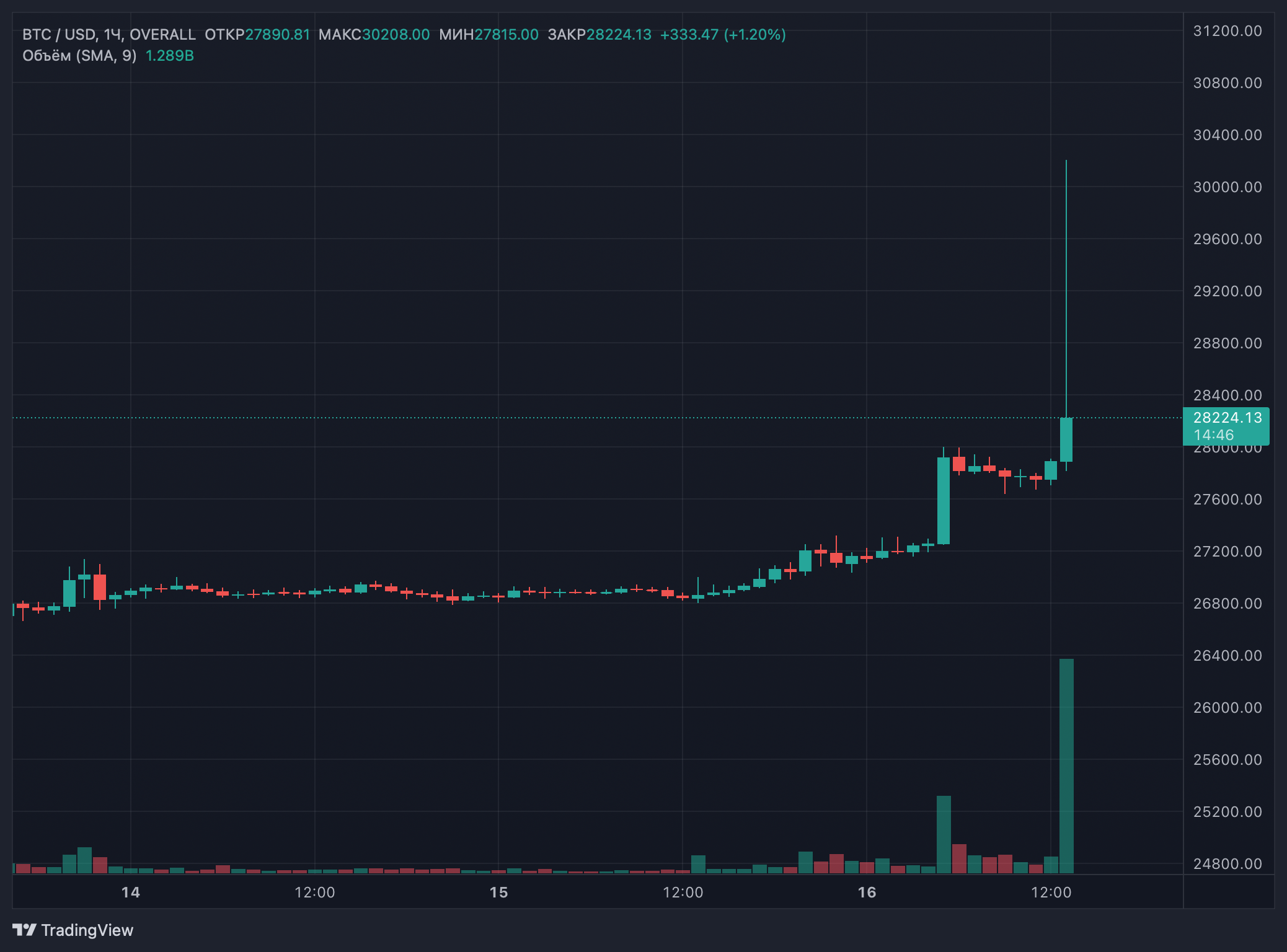Screen dimensions: 1287x952
Task: Click the 30000.00 price axis label
Action: [1227, 187]
